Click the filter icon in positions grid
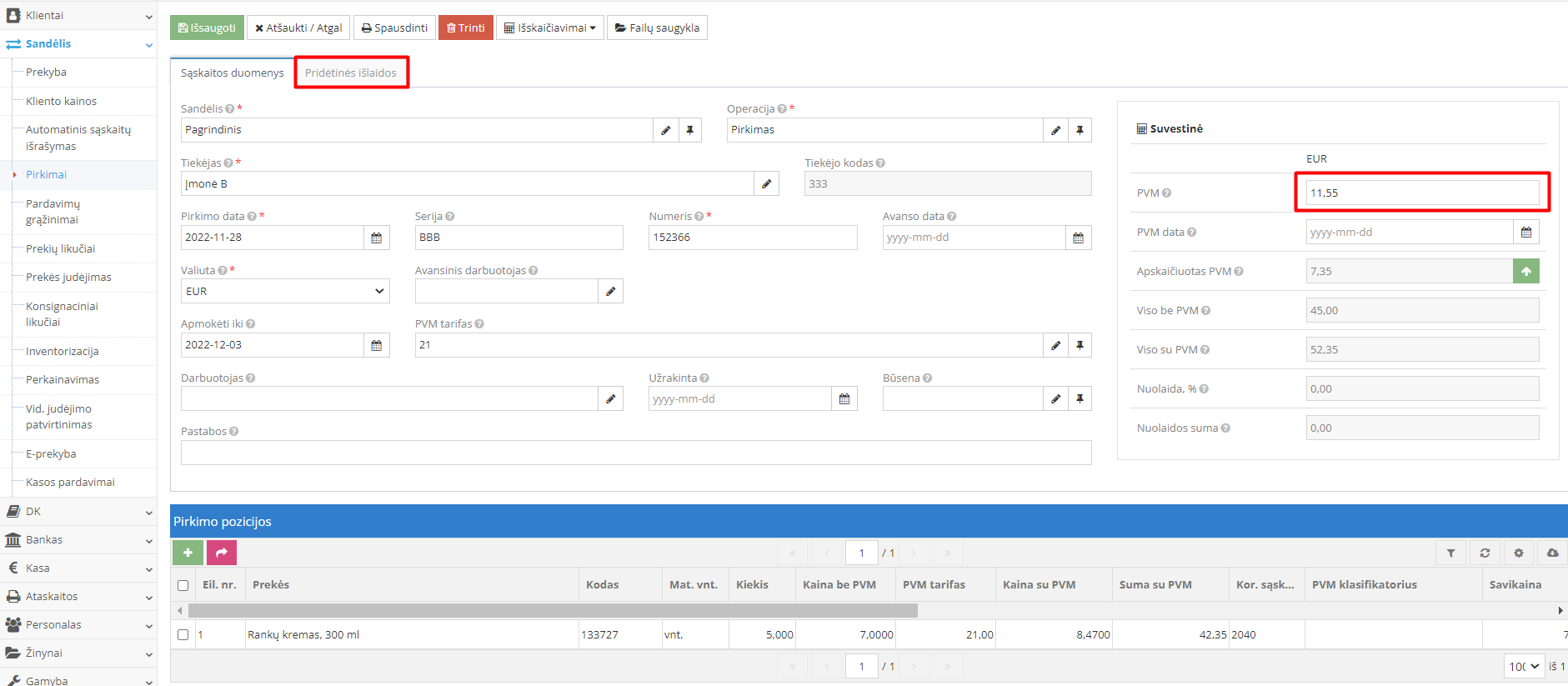Viewport: 1568px width, 686px height. (1450, 553)
